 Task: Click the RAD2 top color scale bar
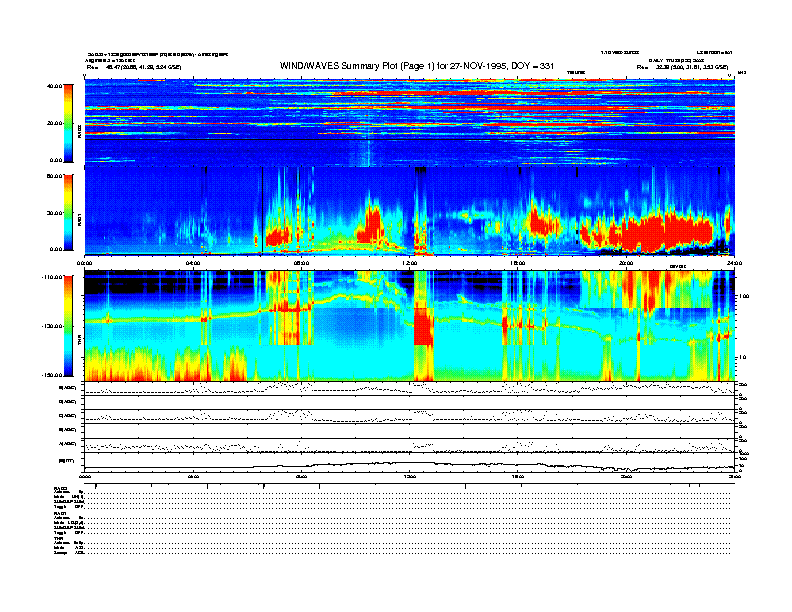click(x=68, y=123)
